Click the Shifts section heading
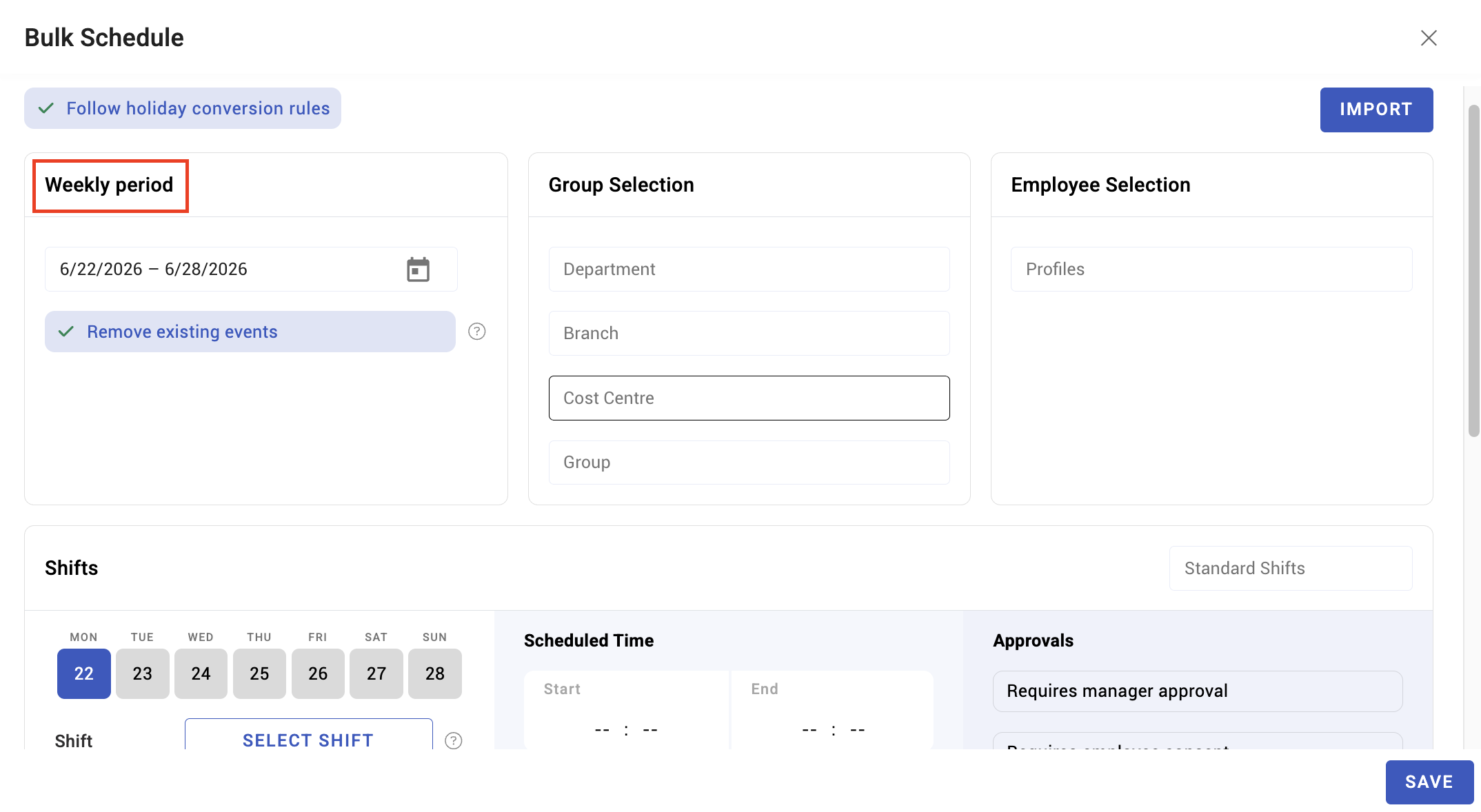Image resolution: width=1481 pixels, height=812 pixels. pyautogui.click(x=72, y=568)
